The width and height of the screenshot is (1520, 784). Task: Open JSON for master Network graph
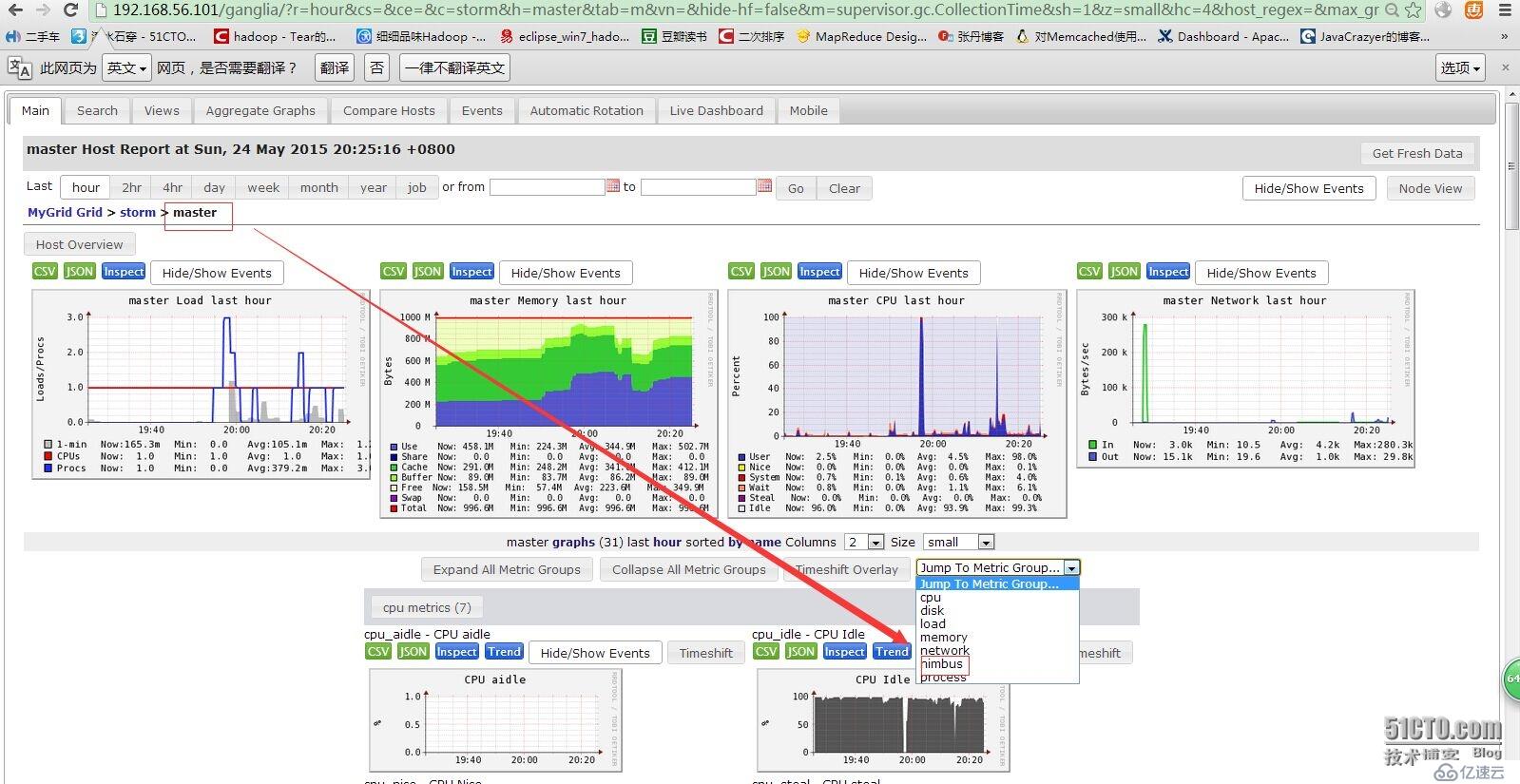click(1125, 272)
